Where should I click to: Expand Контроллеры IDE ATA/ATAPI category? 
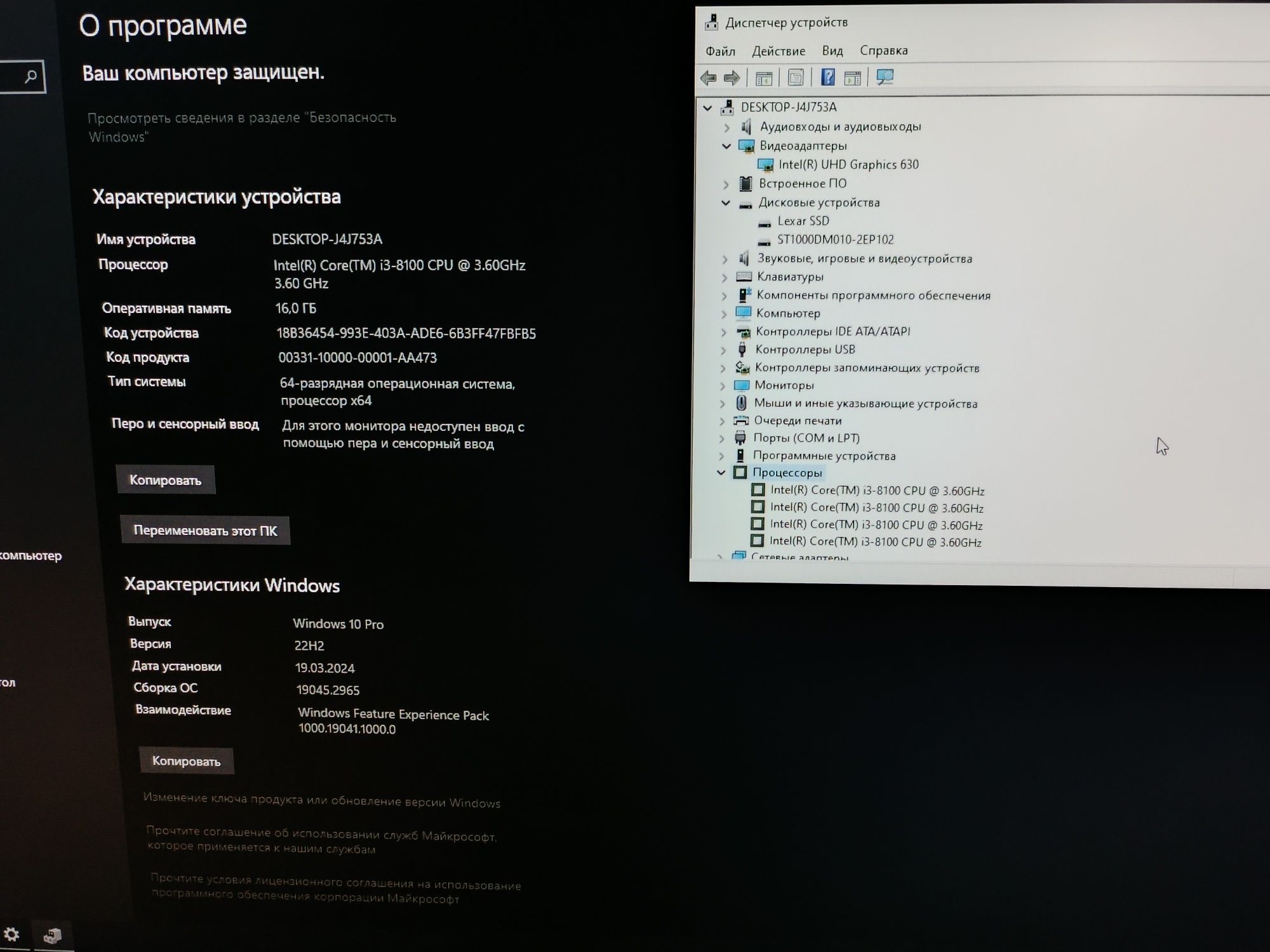pos(723,332)
